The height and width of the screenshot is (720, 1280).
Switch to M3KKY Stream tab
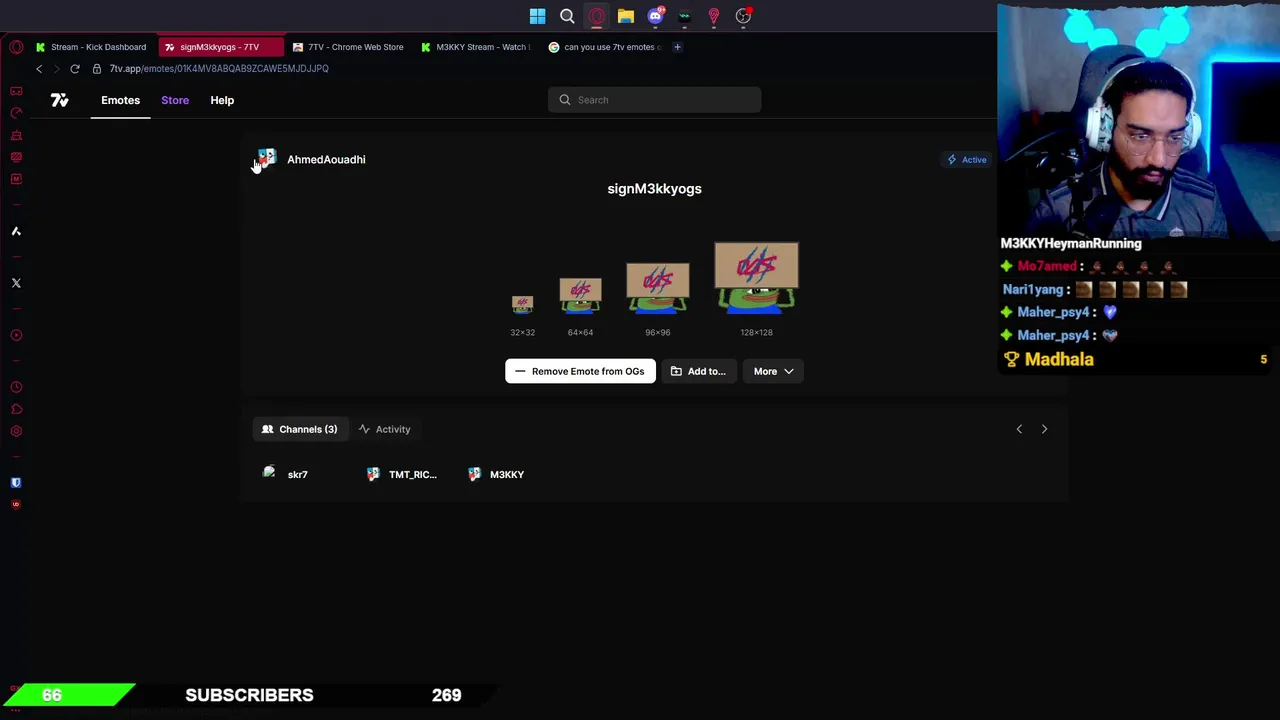(x=476, y=47)
